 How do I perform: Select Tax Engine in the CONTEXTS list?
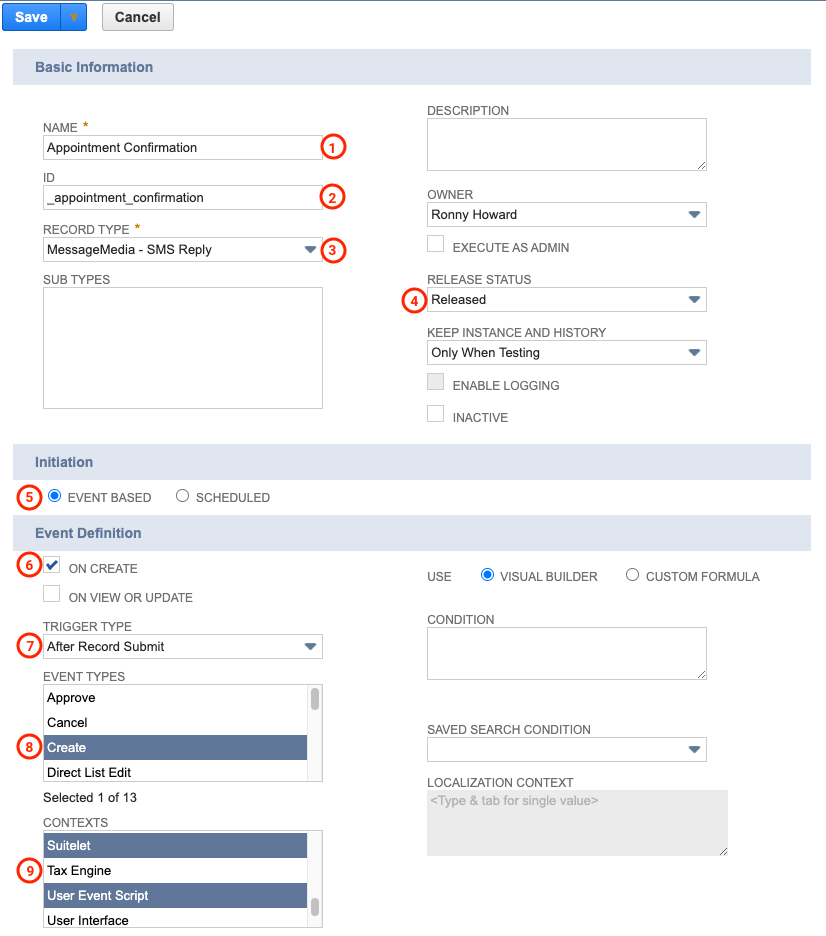point(175,870)
